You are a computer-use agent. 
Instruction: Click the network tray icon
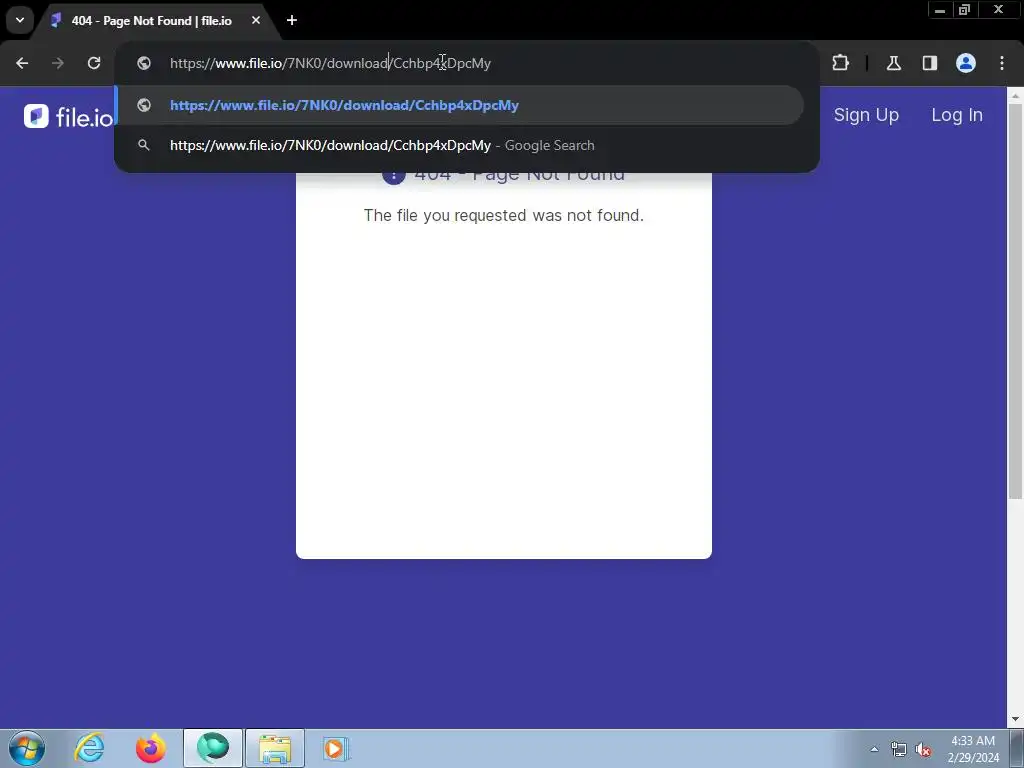click(899, 749)
